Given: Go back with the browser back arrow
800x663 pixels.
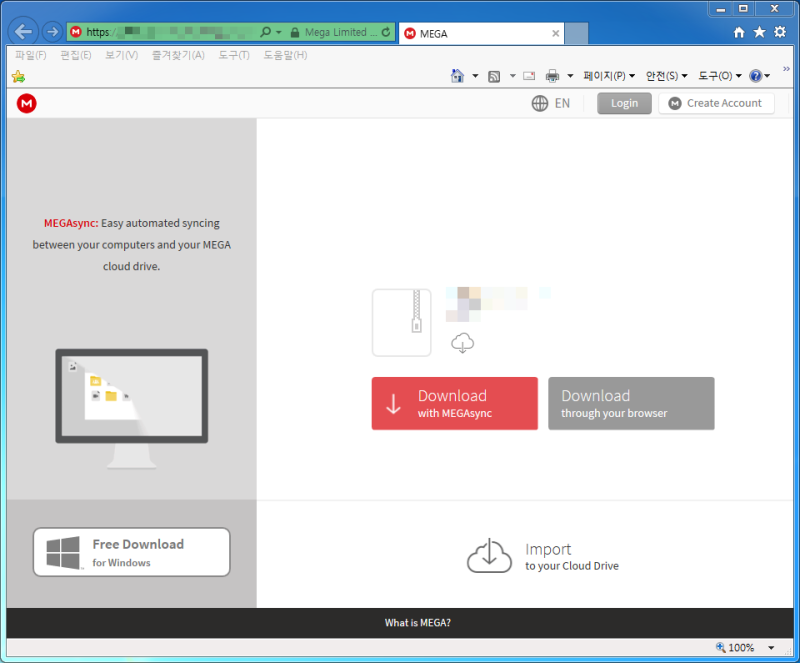Looking at the screenshot, I should click(x=23, y=32).
